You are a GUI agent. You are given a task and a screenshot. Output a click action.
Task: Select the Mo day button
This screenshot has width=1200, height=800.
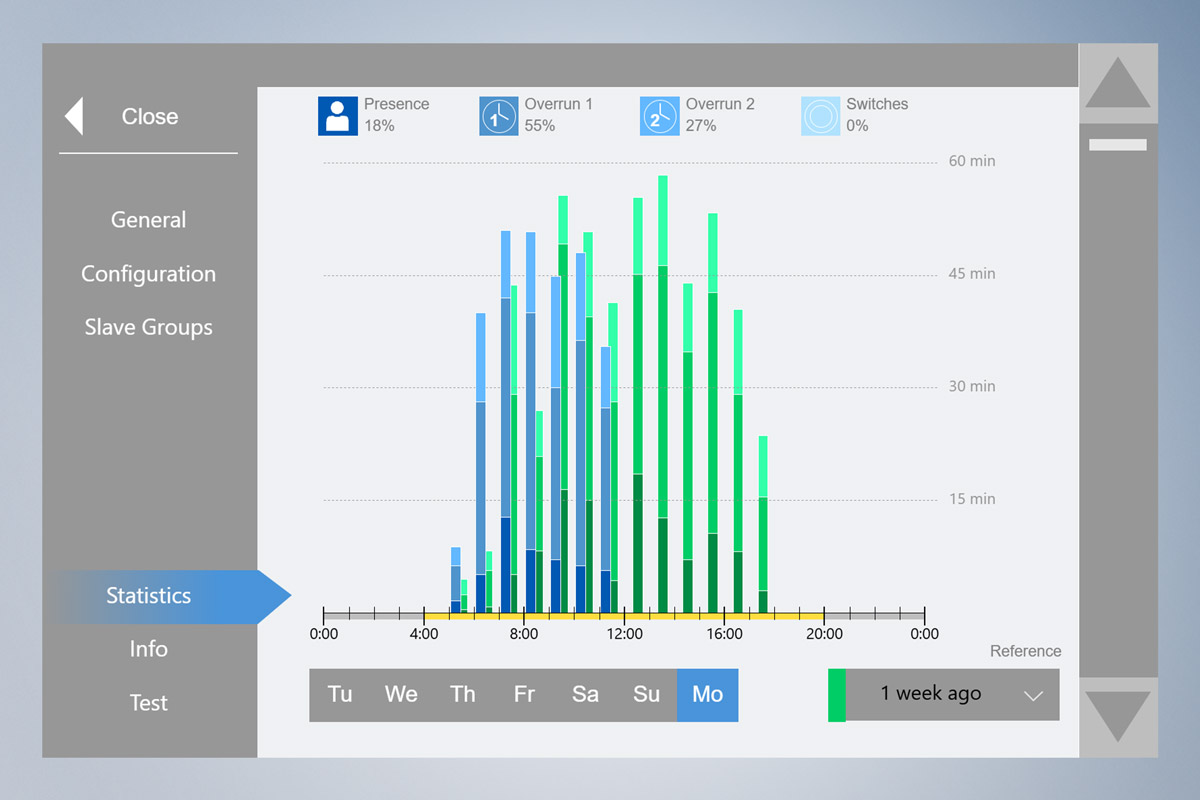(707, 695)
